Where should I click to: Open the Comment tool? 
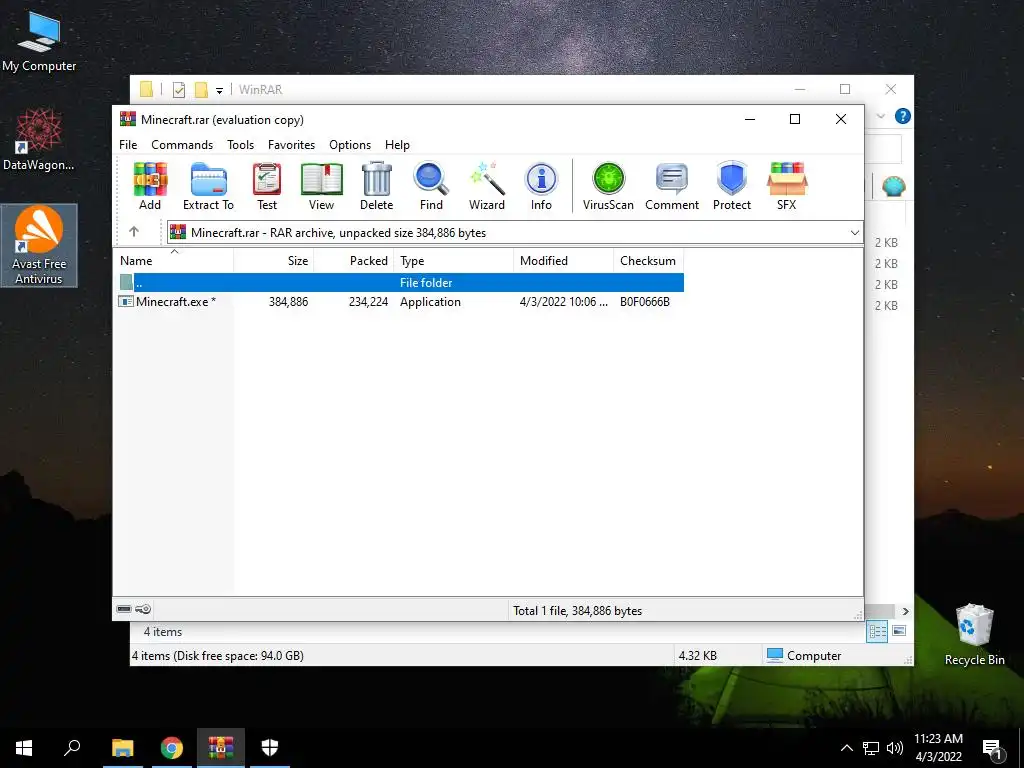(x=672, y=186)
